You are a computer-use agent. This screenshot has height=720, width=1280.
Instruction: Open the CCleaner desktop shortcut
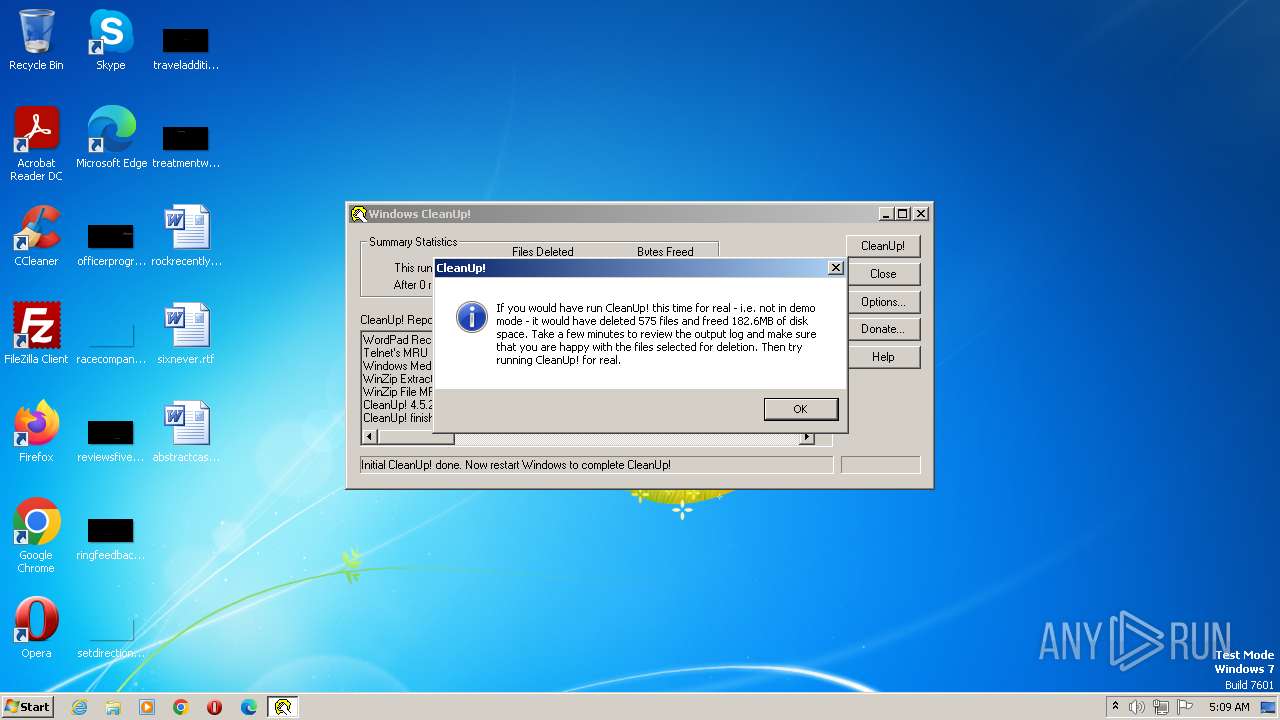pyautogui.click(x=36, y=236)
